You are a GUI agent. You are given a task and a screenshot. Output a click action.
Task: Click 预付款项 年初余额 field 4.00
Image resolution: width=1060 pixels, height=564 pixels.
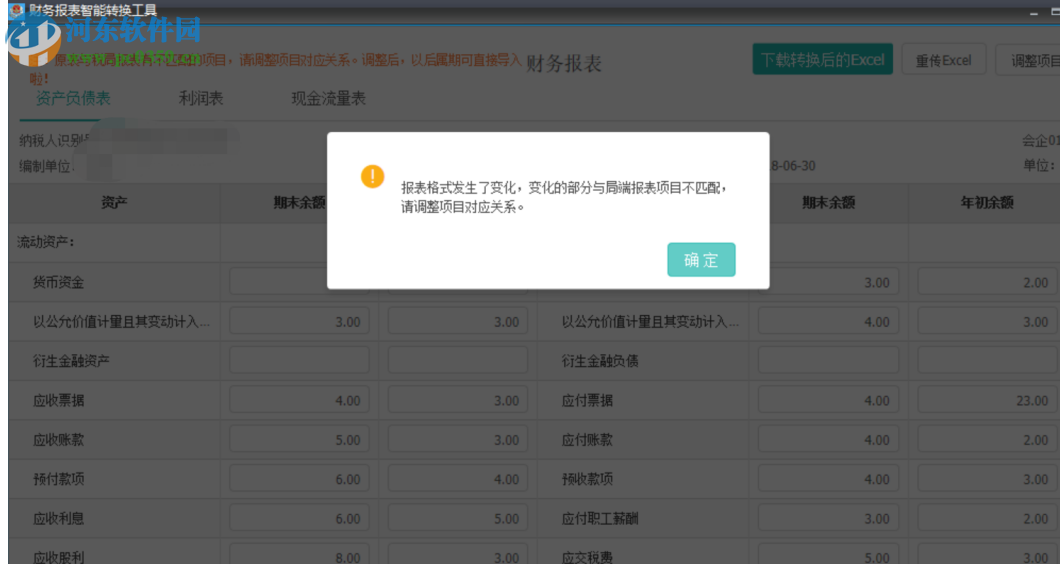[x=458, y=478]
